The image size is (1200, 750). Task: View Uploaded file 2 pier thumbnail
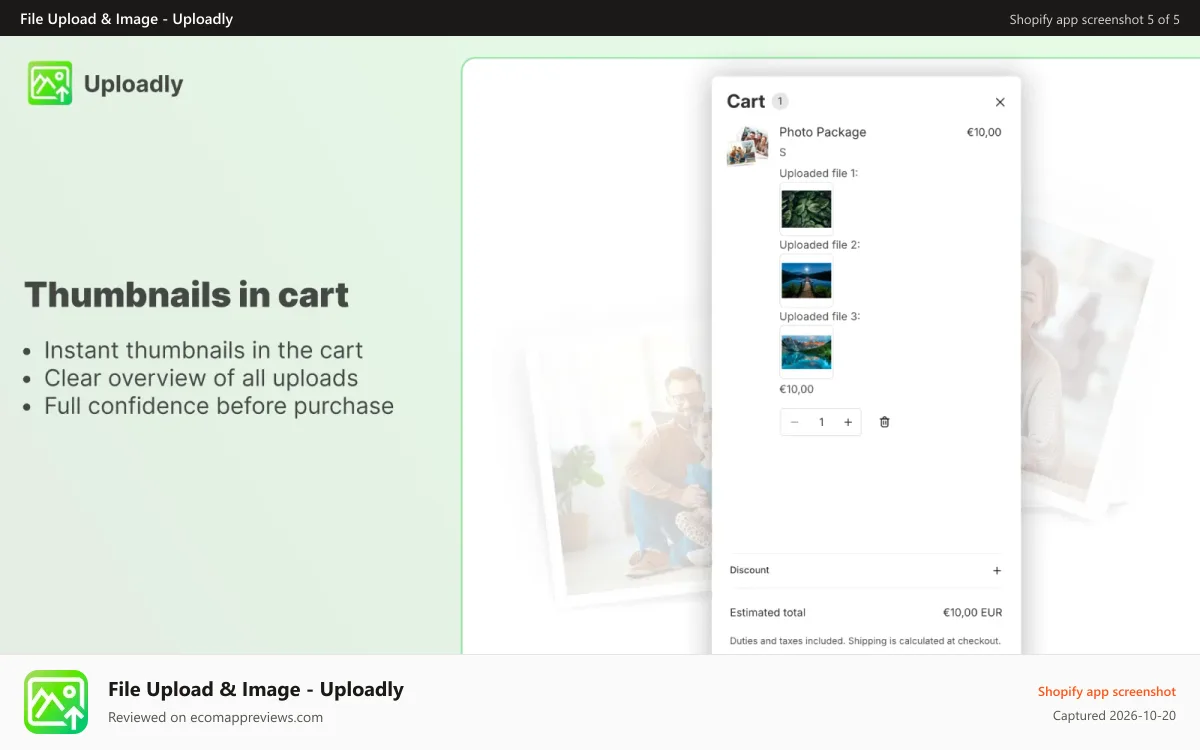coord(806,281)
